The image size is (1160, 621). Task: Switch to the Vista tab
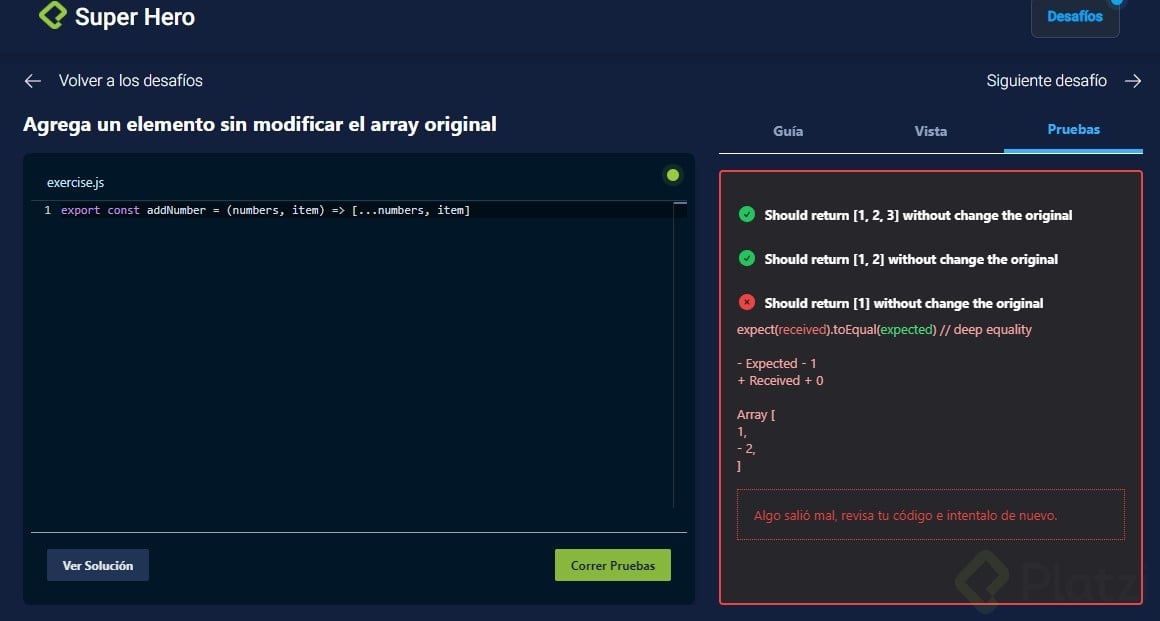click(x=930, y=130)
